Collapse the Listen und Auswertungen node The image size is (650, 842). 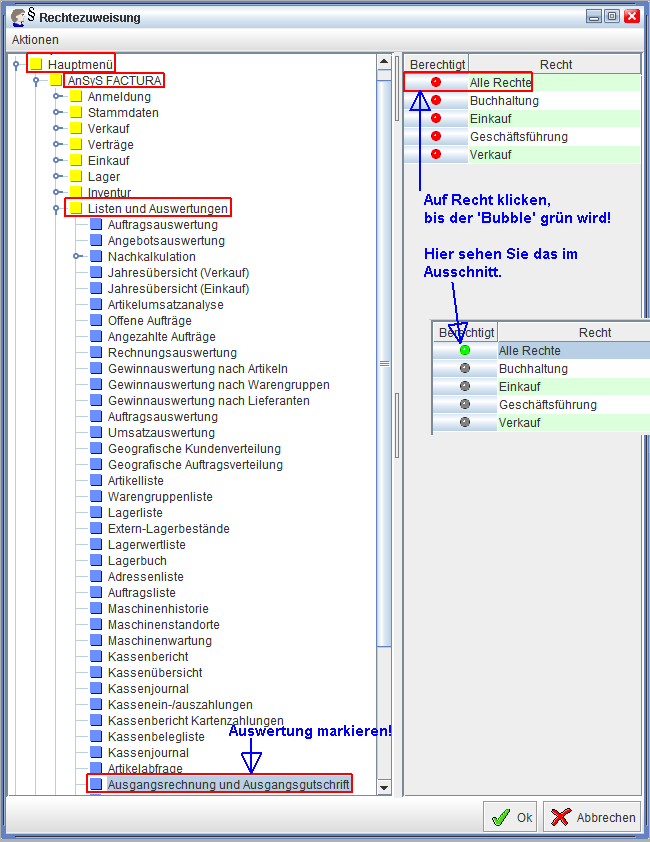(57, 209)
